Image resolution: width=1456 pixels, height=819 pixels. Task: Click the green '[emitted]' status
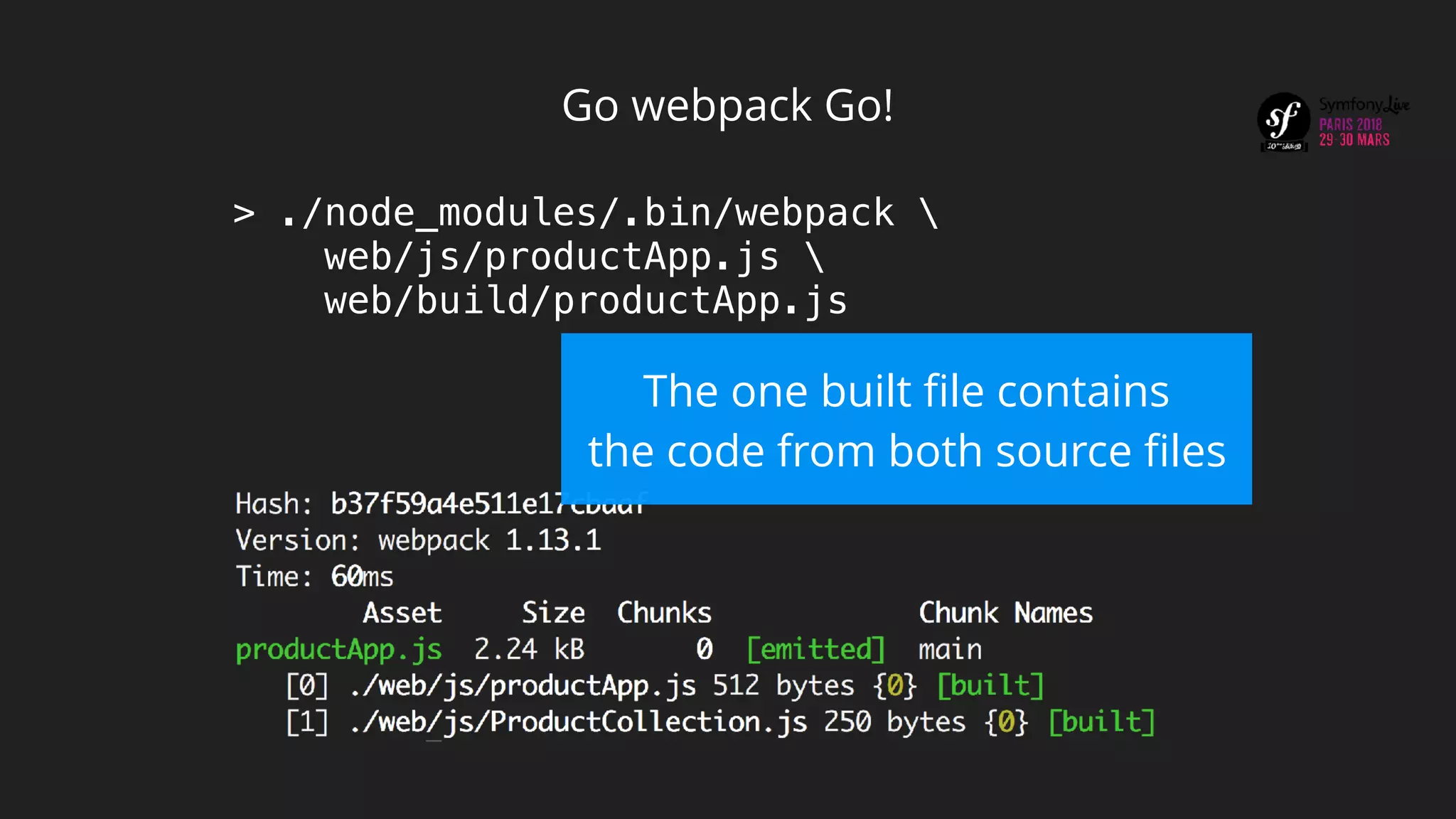(815, 650)
